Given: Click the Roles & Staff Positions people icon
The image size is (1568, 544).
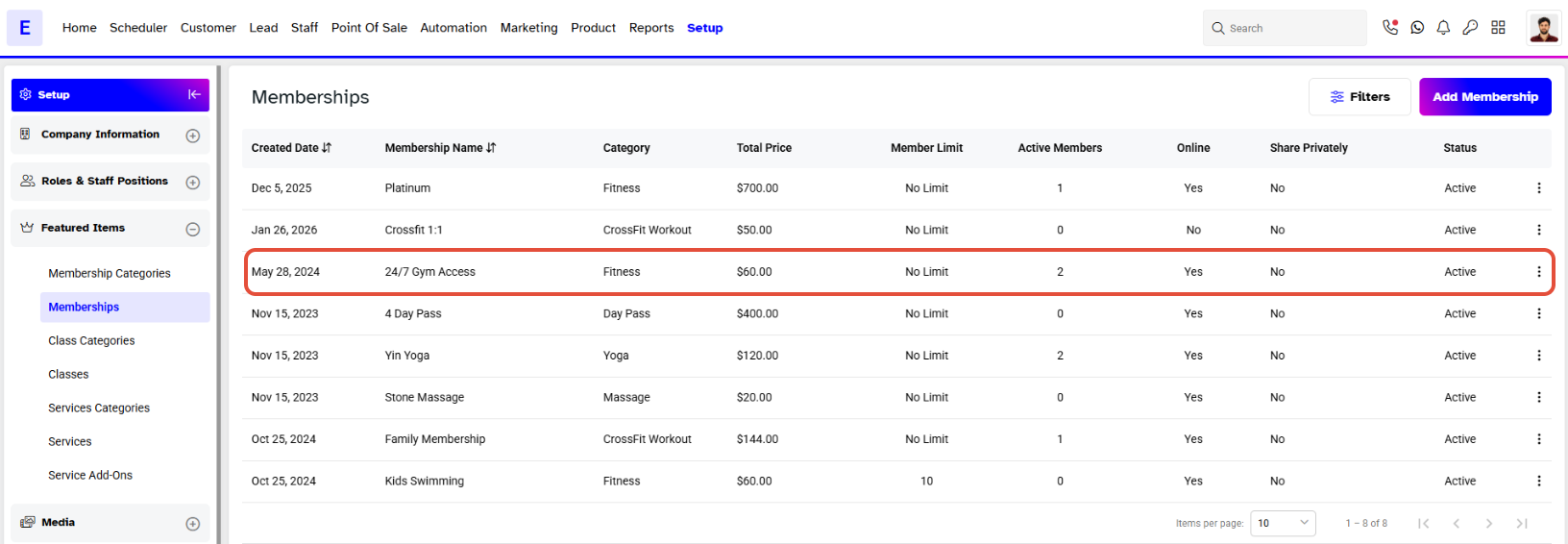Looking at the screenshot, I should pyautogui.click(x=28, y=181).
